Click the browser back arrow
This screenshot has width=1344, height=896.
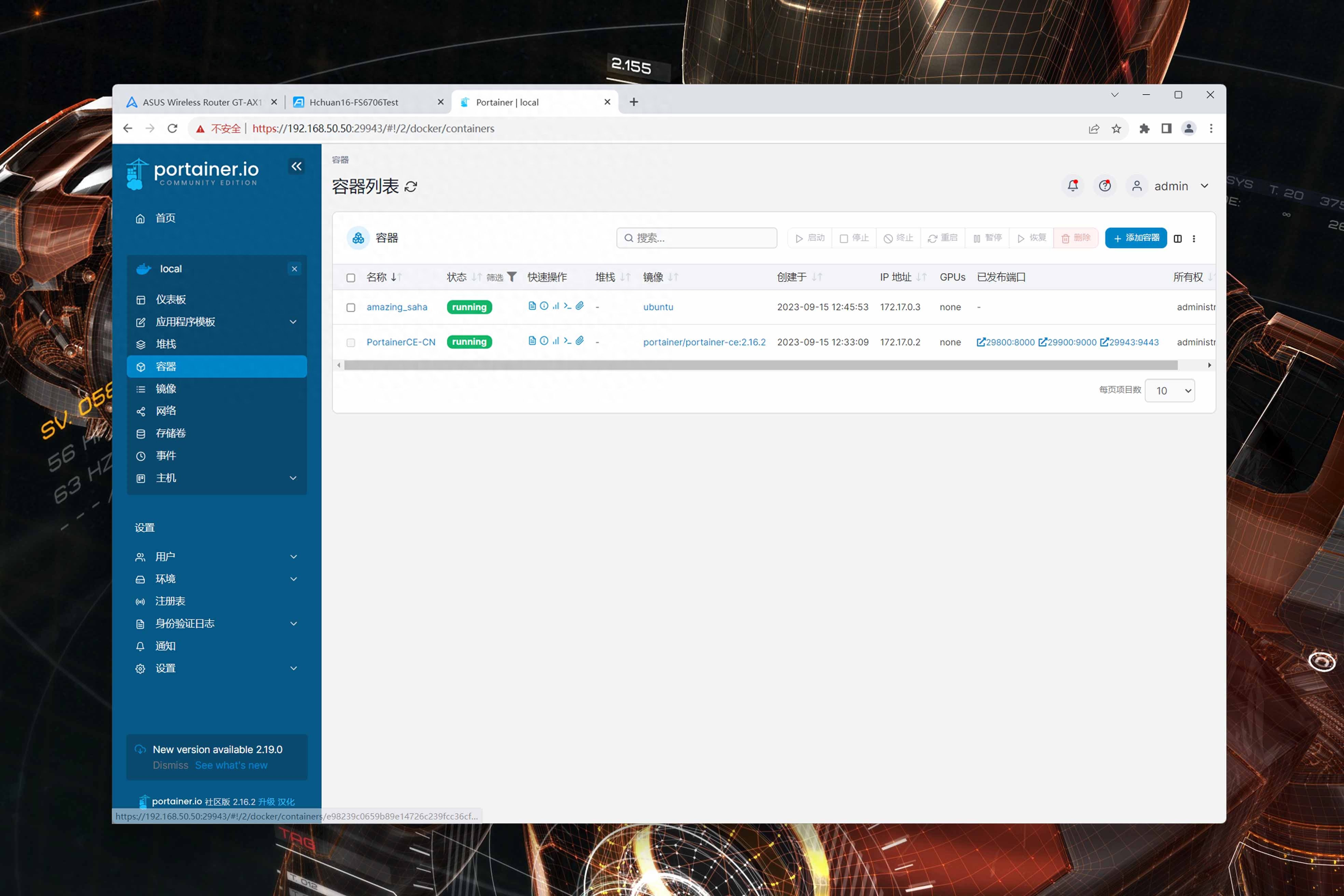[x=127, y=129]
